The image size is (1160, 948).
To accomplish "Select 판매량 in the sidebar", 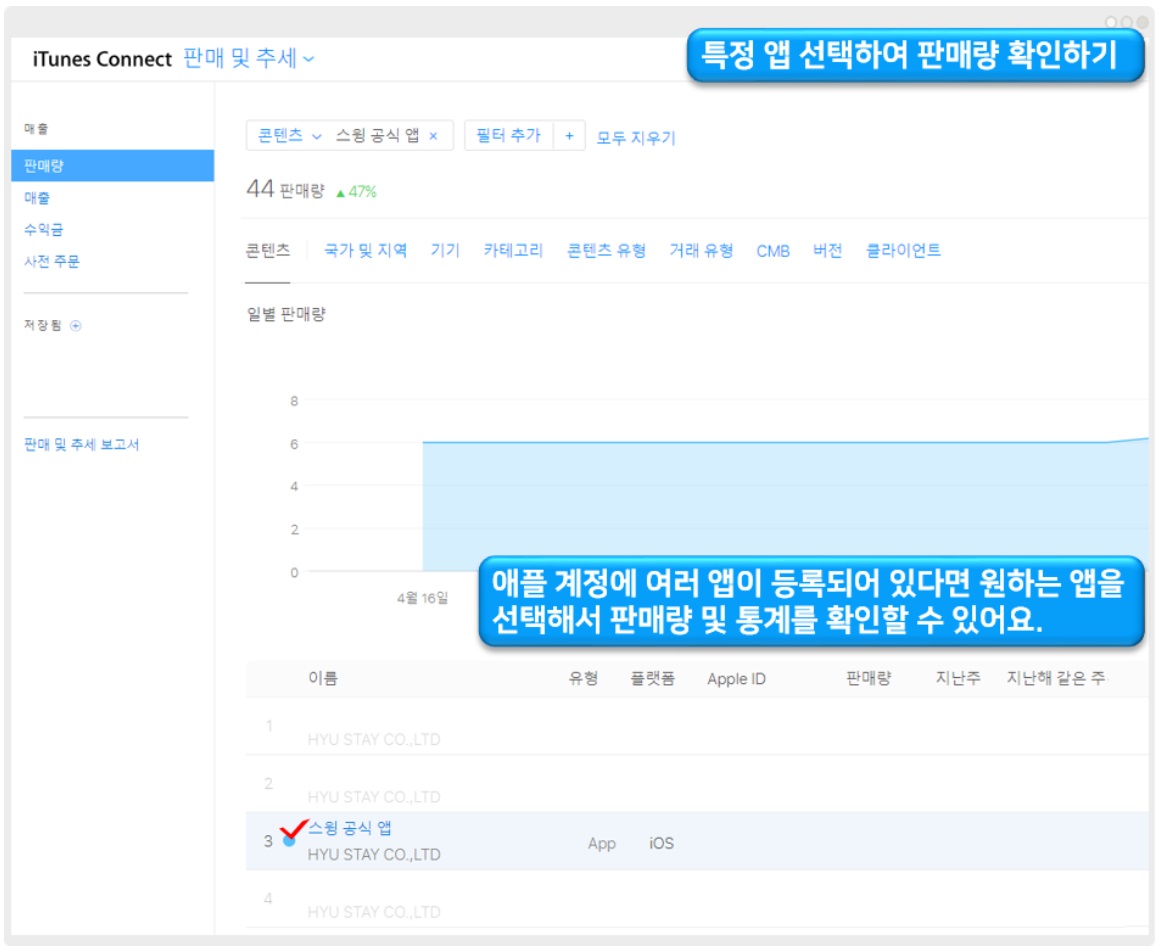I will coord(112,166).
